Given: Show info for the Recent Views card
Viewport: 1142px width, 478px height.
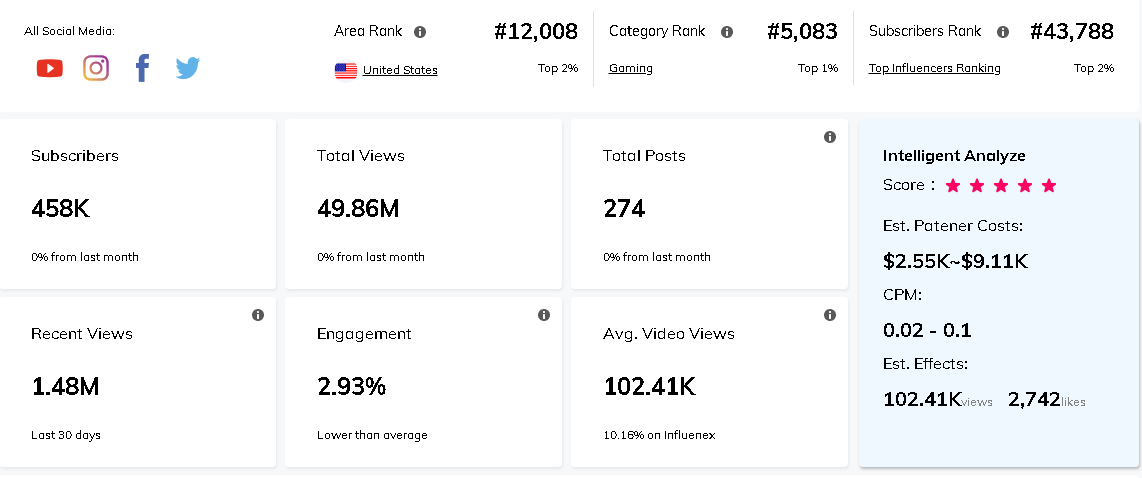Looking at the screenshot, I should [258, 315].
